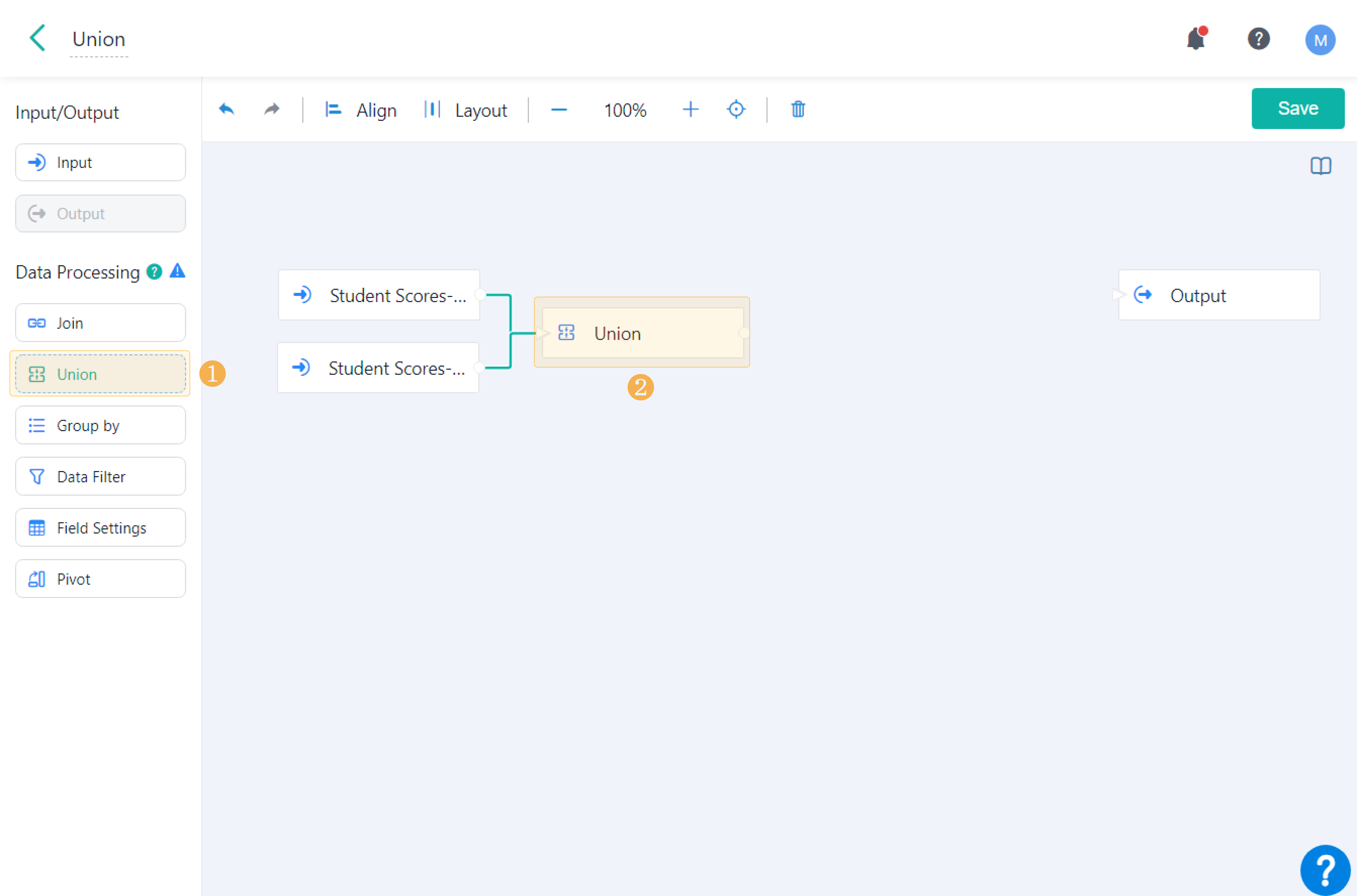1357x896 pixels.
Task: Open the help question mark in header
Action: pos(1259,39)
